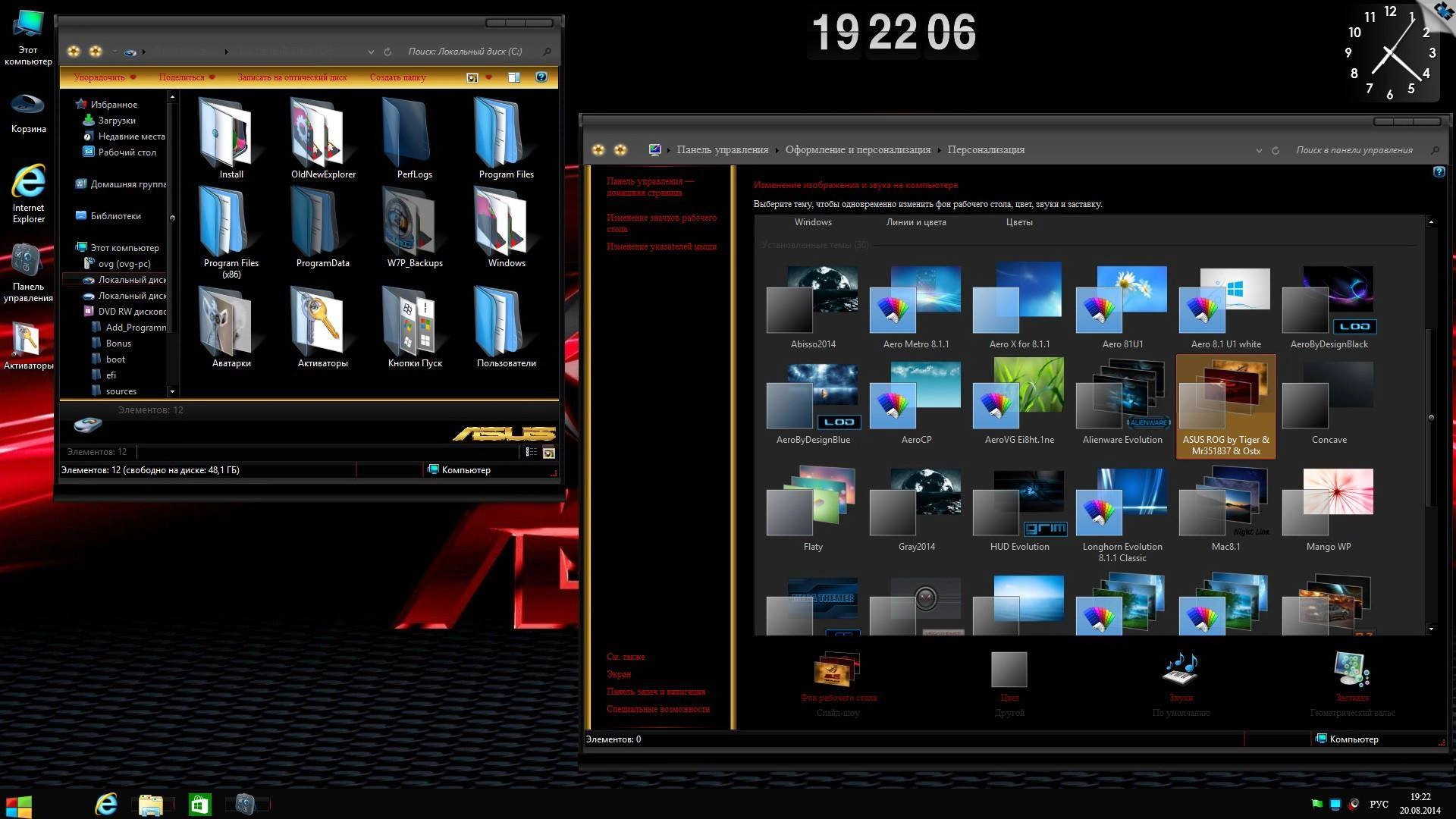Screen dimensions: 1456x819
Task: Click Записать на оптический диск
Action: click(x=292, y=77)
